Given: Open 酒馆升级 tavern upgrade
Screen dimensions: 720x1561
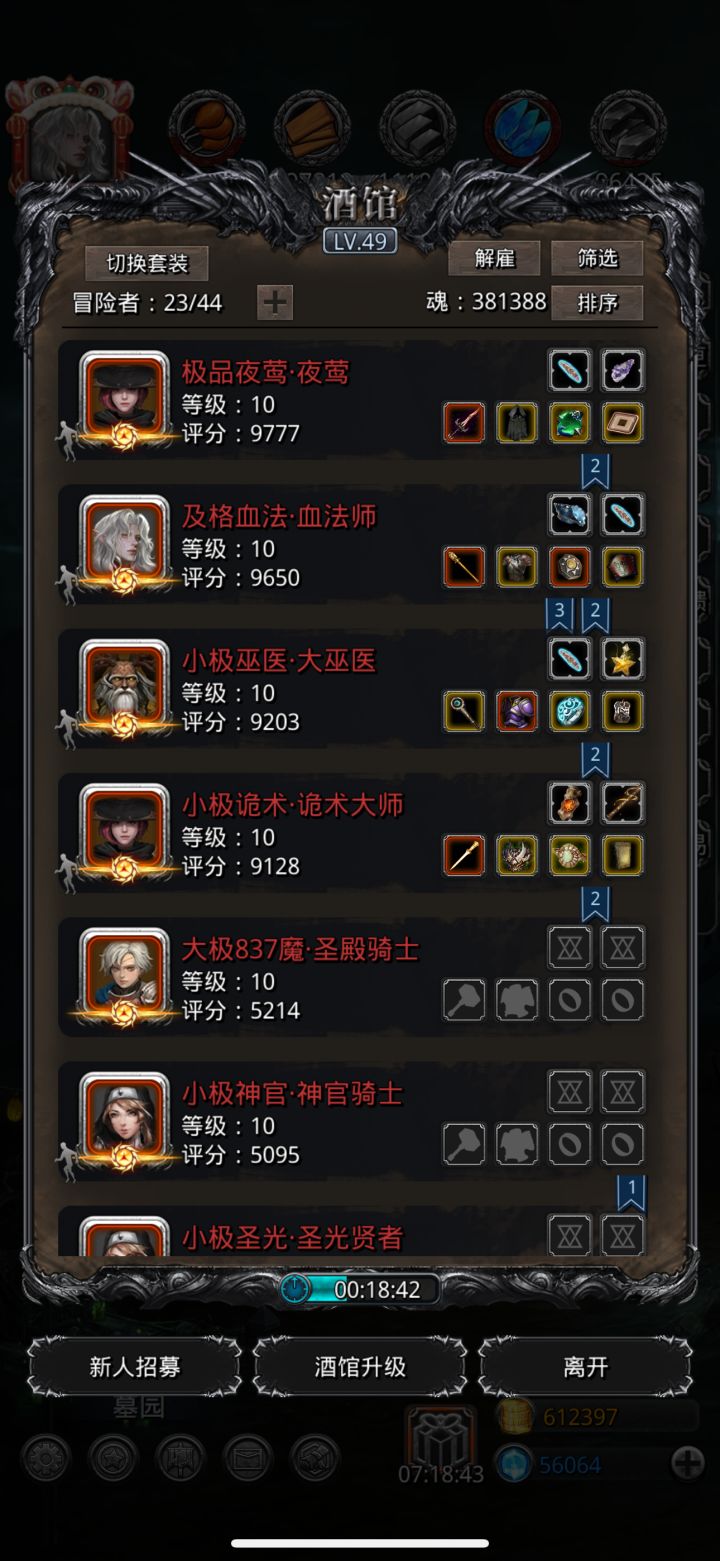Looking at the screenshot, I should coord(360,1366).
